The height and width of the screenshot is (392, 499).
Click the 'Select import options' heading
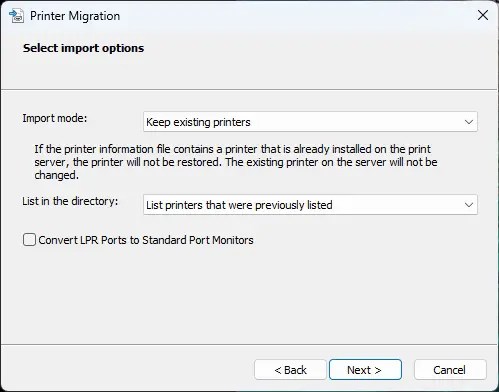coord(83,48)
